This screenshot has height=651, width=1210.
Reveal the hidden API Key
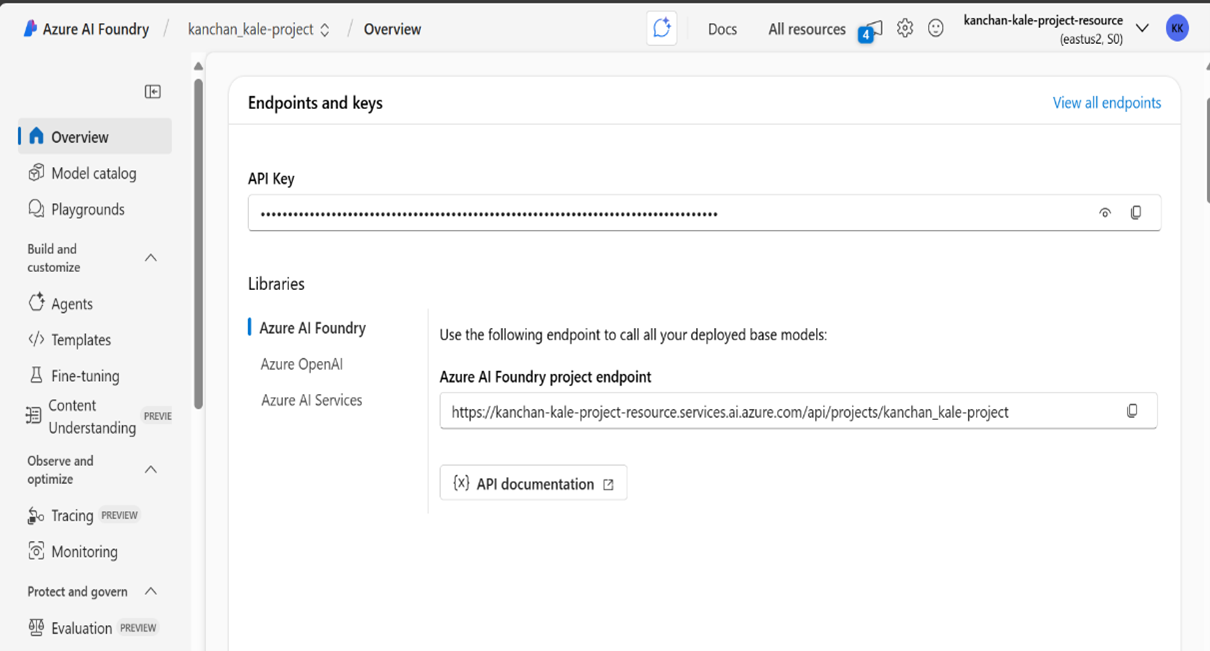pos(1104,212)
